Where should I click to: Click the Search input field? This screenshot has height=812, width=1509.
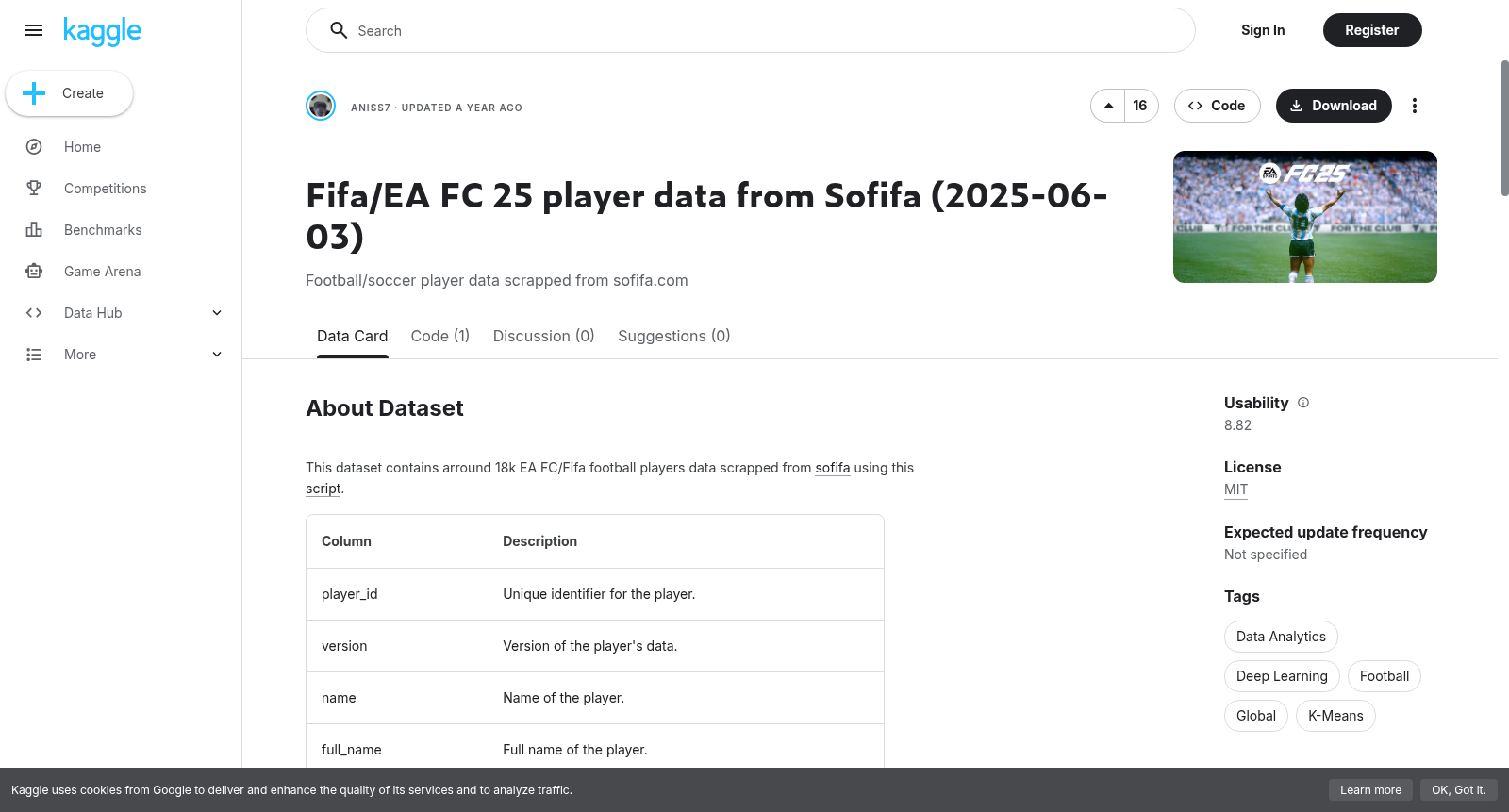tap(751, 30)
